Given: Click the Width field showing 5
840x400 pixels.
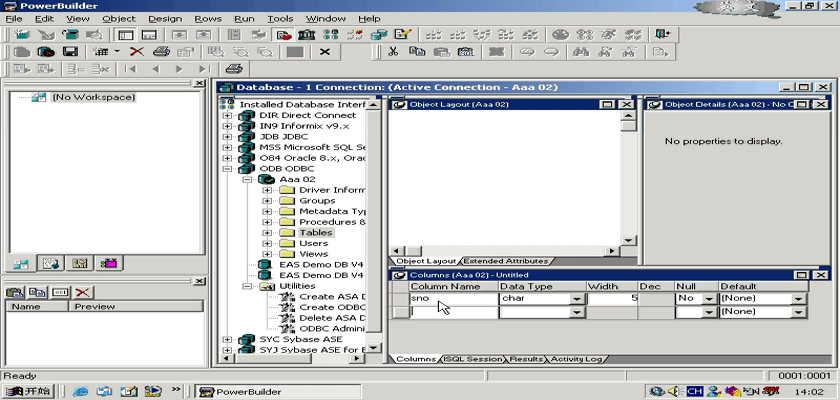Looking at the screenshot, I should point(612,299).
